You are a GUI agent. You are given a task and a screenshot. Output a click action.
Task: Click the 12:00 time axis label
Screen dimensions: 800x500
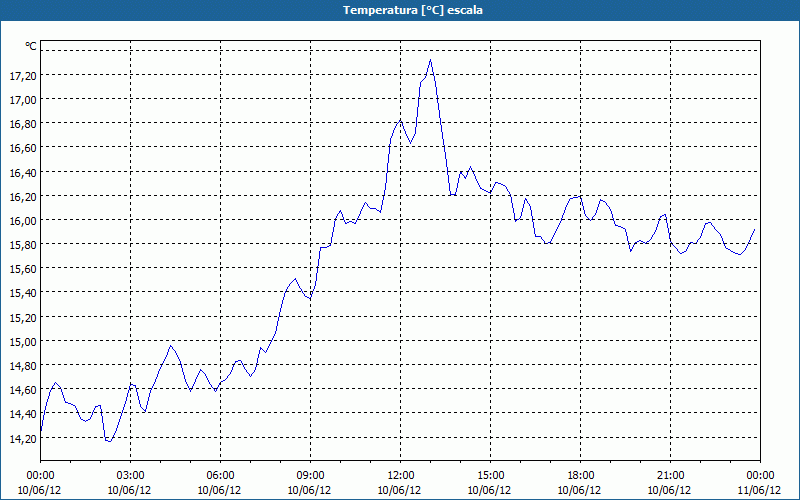click(x=401, y=476)
